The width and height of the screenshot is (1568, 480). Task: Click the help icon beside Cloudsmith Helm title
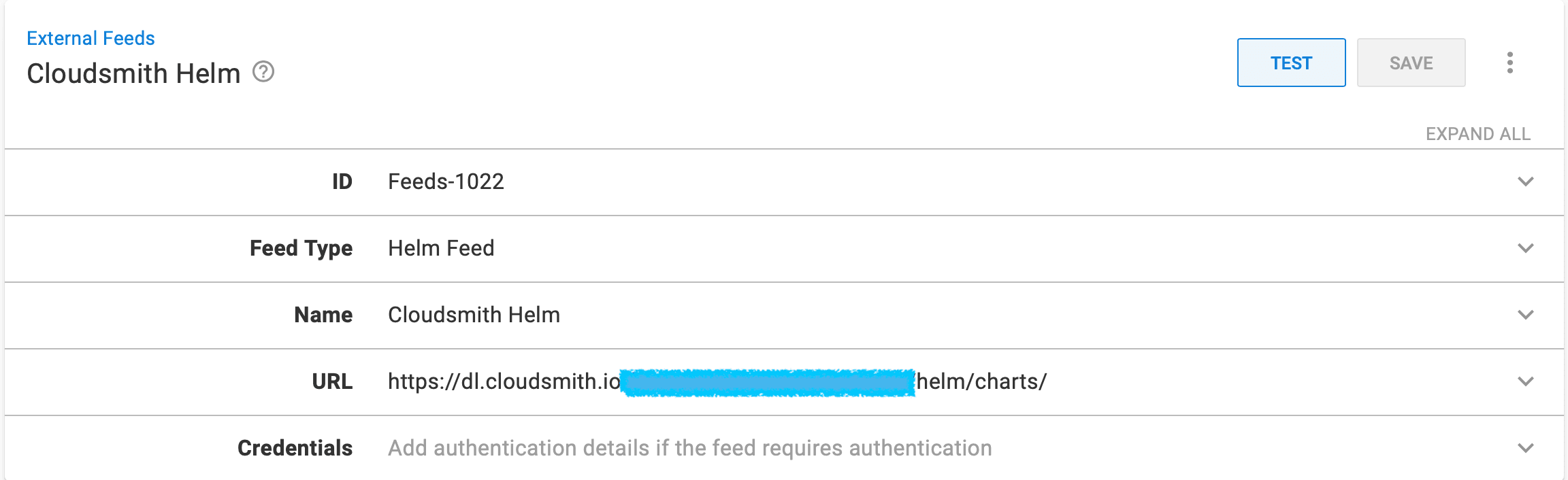pyautogui.click(x=263, y=71)
